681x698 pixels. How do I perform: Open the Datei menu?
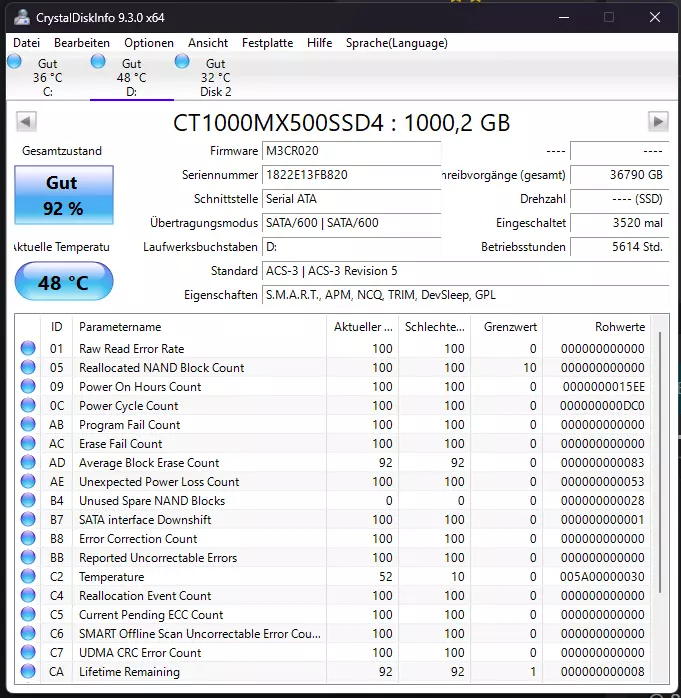(x=26, y=43)
